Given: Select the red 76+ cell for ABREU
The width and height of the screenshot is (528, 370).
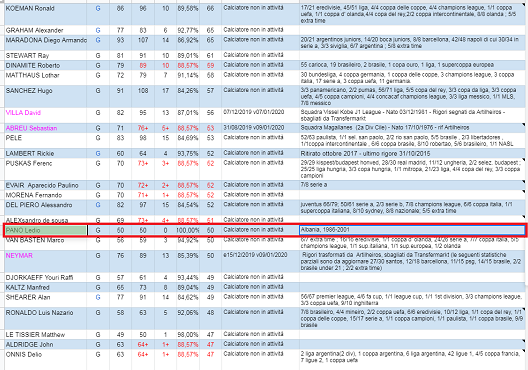Looking at the screenshot, I should [143, 128].
